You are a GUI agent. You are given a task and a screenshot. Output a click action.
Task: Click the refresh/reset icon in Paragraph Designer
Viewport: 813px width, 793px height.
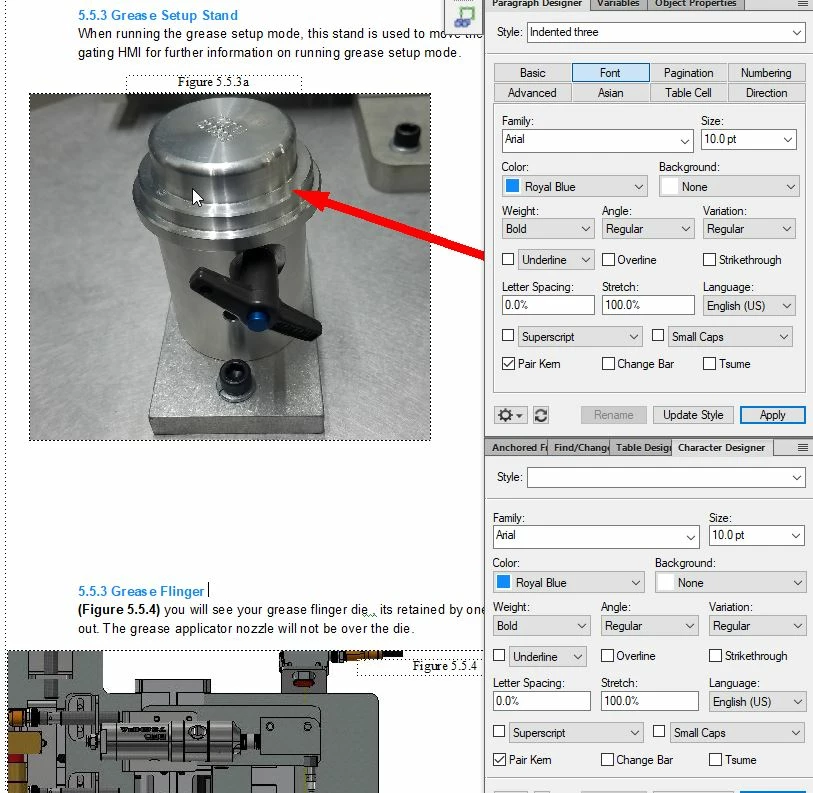tap(541, 415)
